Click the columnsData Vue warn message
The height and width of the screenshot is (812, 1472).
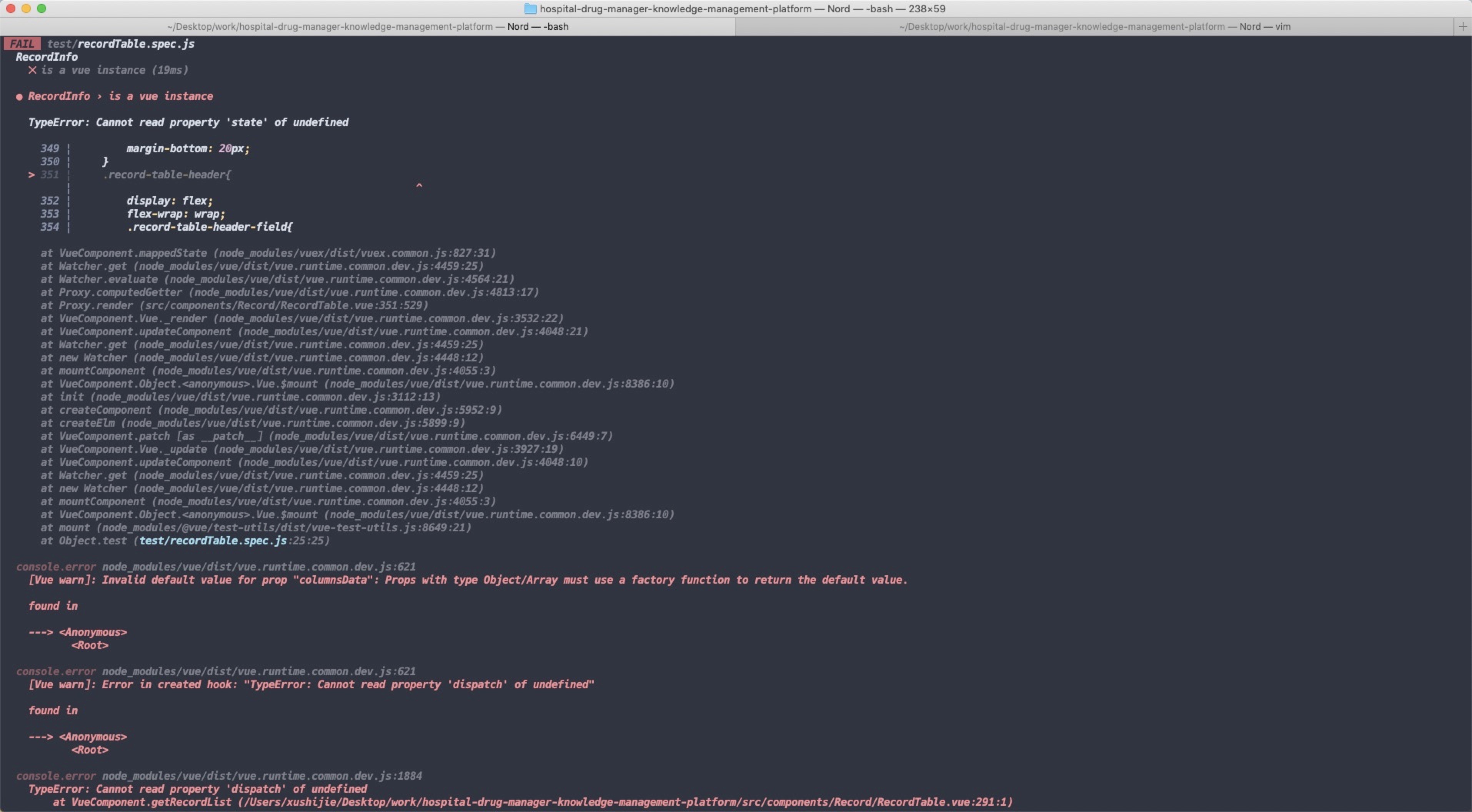[x=468, y=580]
